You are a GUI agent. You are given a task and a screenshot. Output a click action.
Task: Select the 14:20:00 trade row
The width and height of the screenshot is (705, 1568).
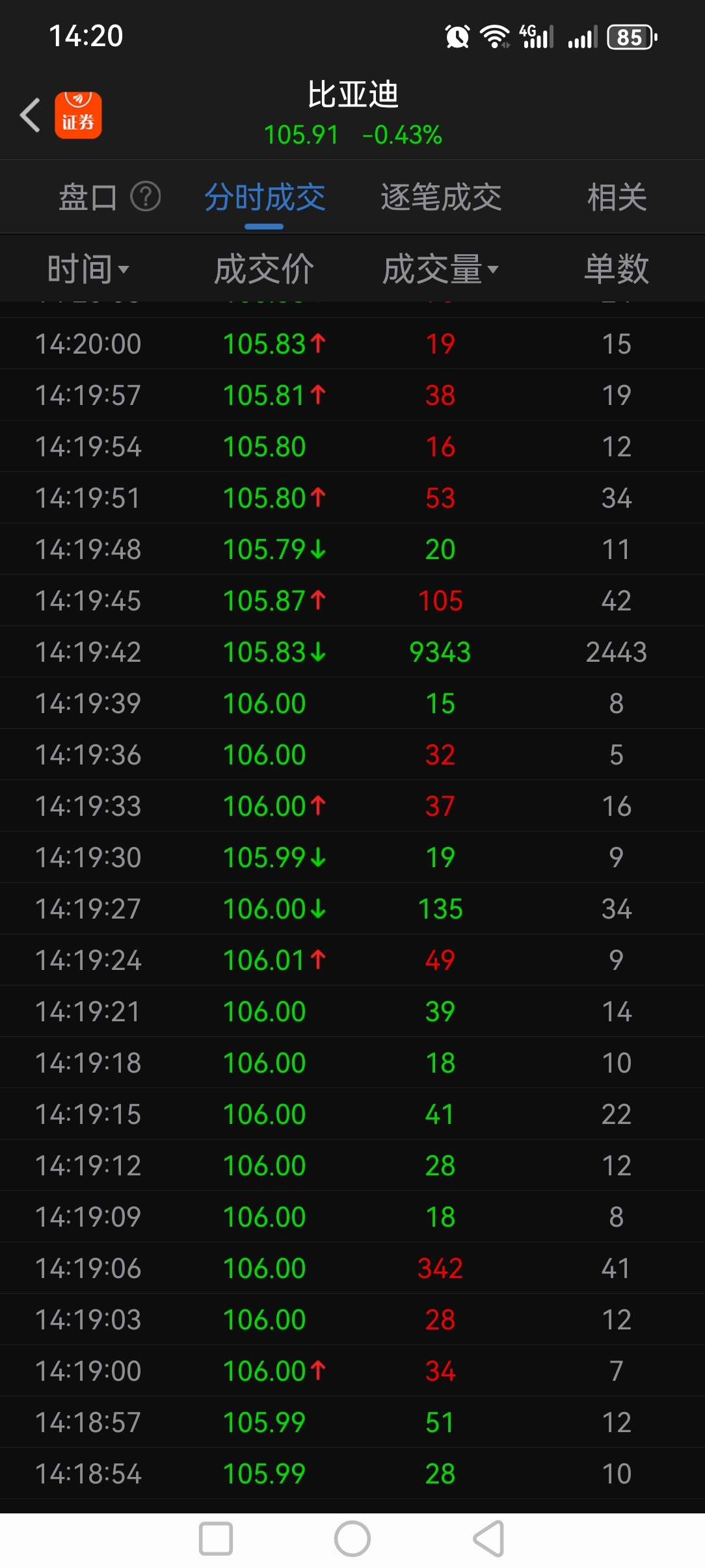click(x=352, y=343)
